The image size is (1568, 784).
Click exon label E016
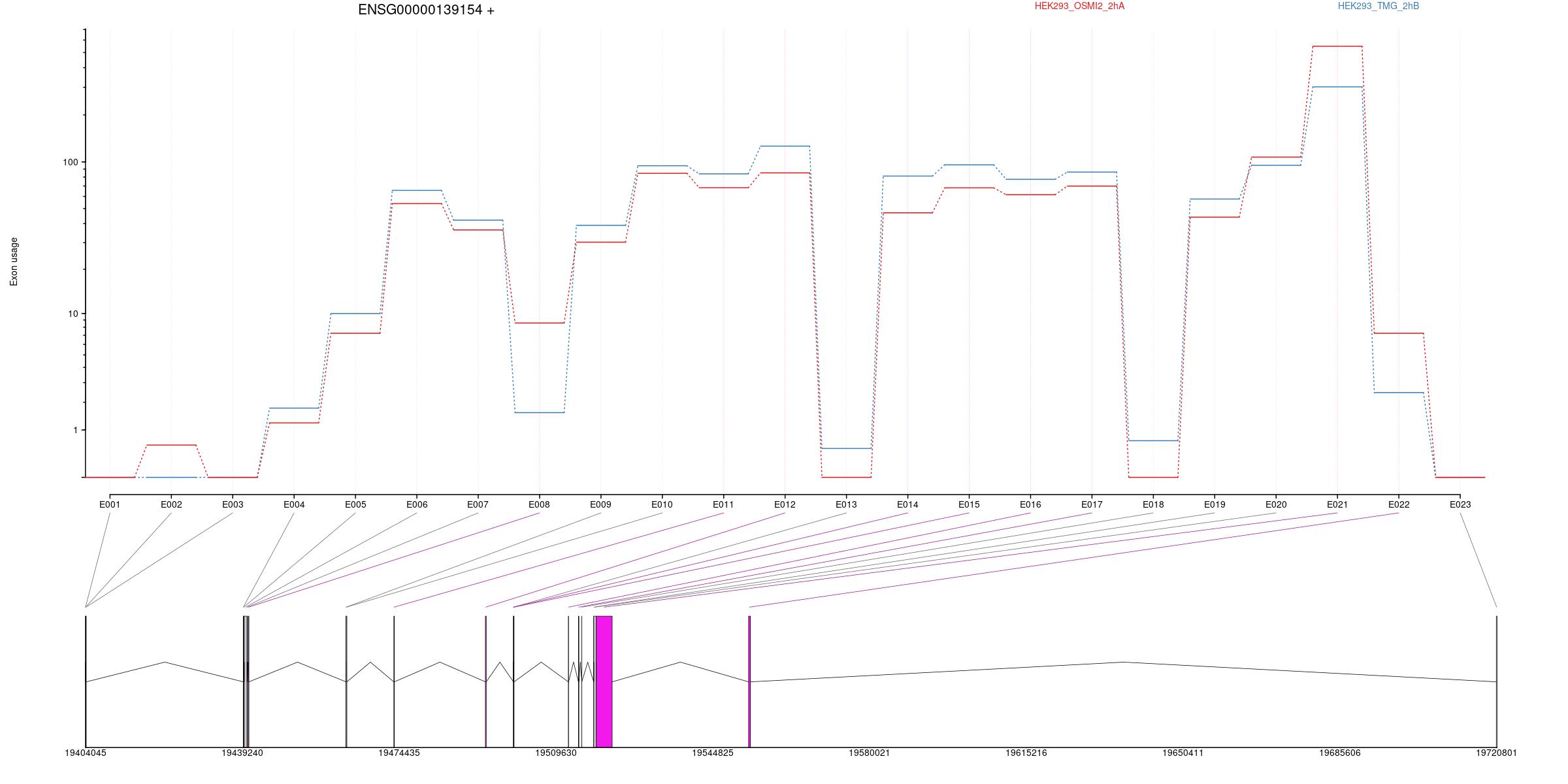(1030, 504)
